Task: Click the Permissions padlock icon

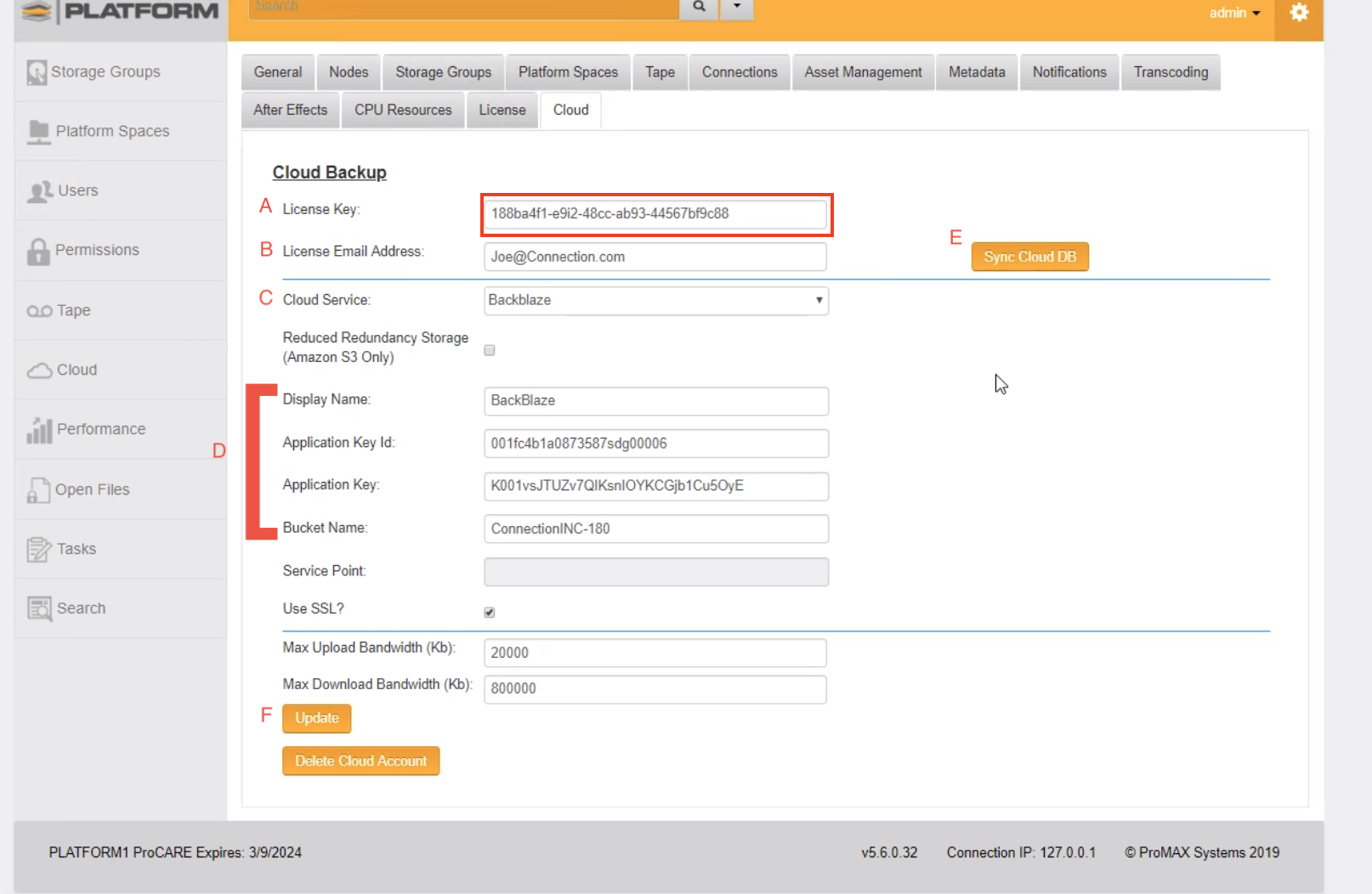Action: pyautogui.click(x=38, y=251)
